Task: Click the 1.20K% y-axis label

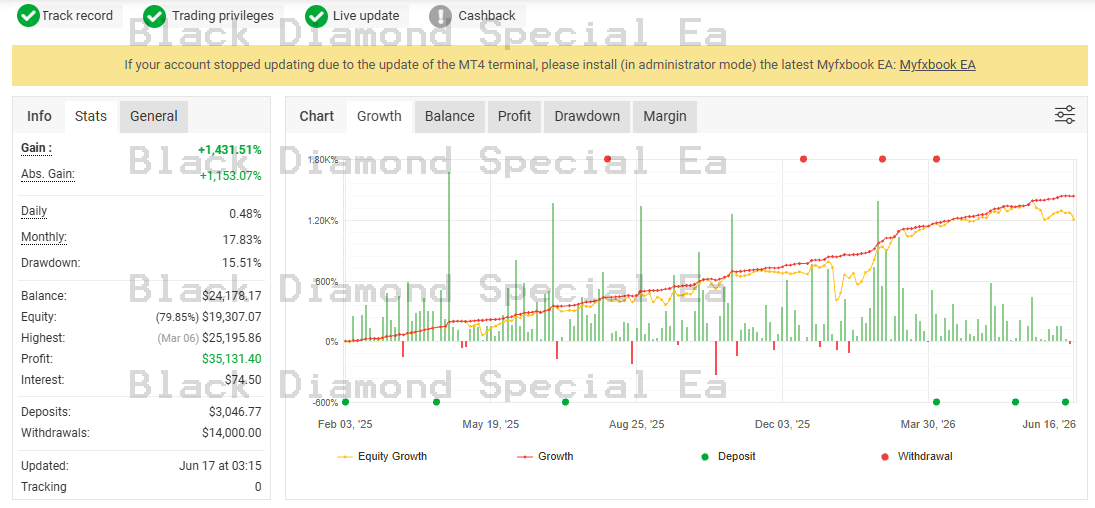Action: coord(323,221)
